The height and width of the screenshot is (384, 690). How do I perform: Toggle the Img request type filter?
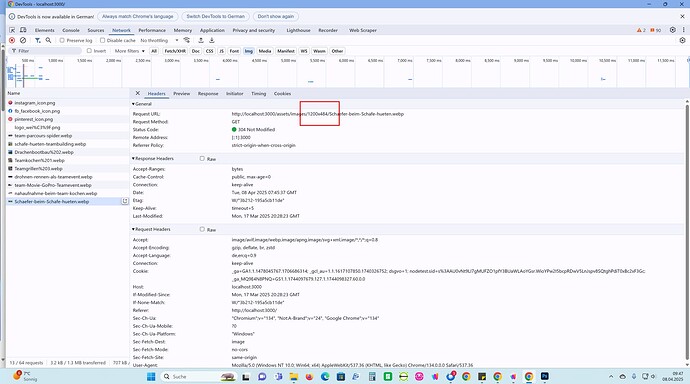pos(249,51)
